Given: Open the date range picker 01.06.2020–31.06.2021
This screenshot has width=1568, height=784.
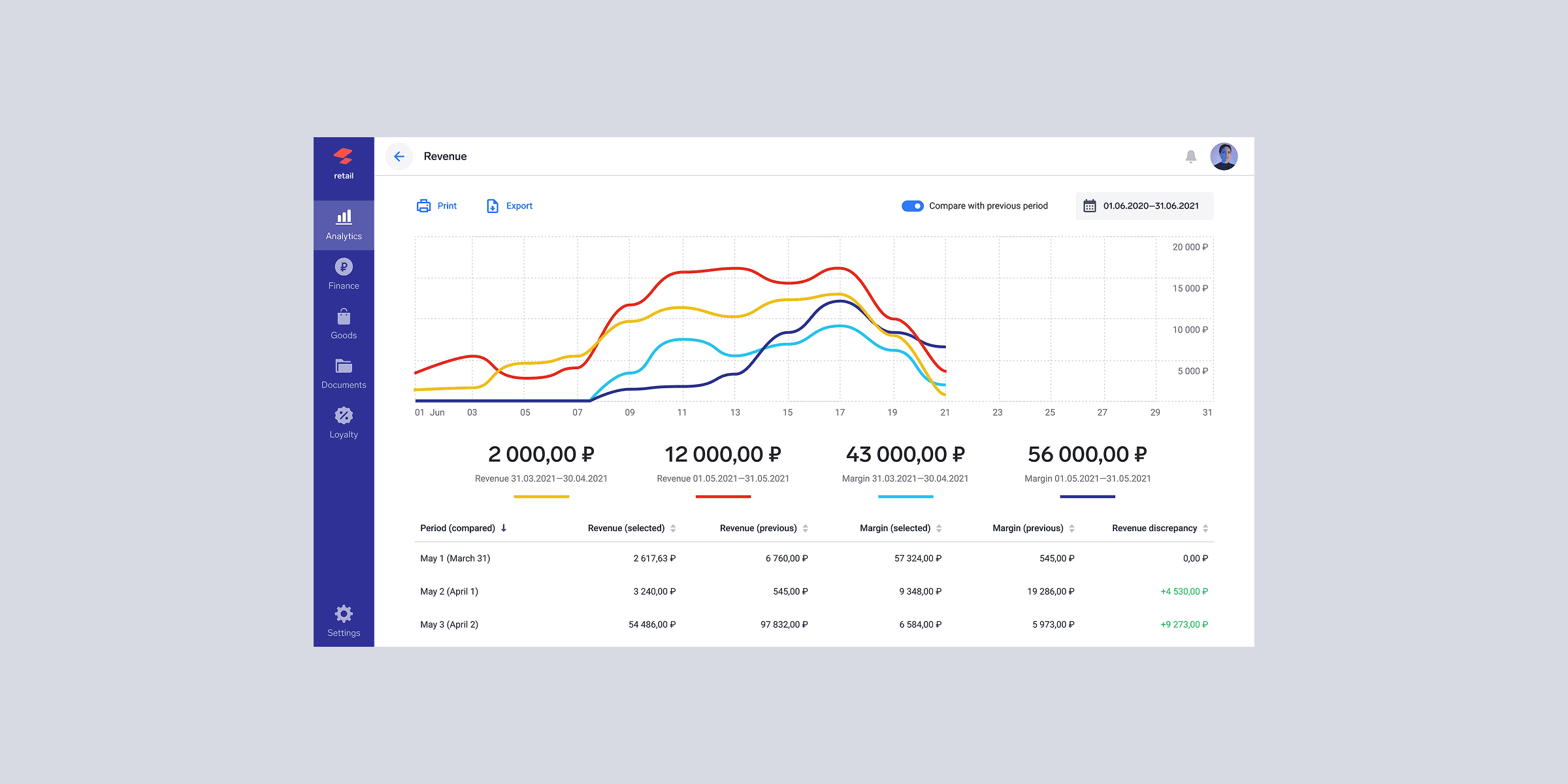Looking at the screenshot, I should point(1144,206).
